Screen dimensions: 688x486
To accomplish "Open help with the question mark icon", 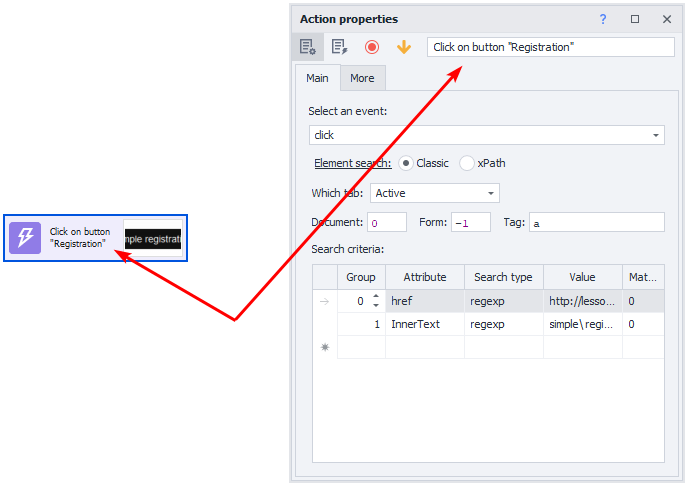I will 603,19.
